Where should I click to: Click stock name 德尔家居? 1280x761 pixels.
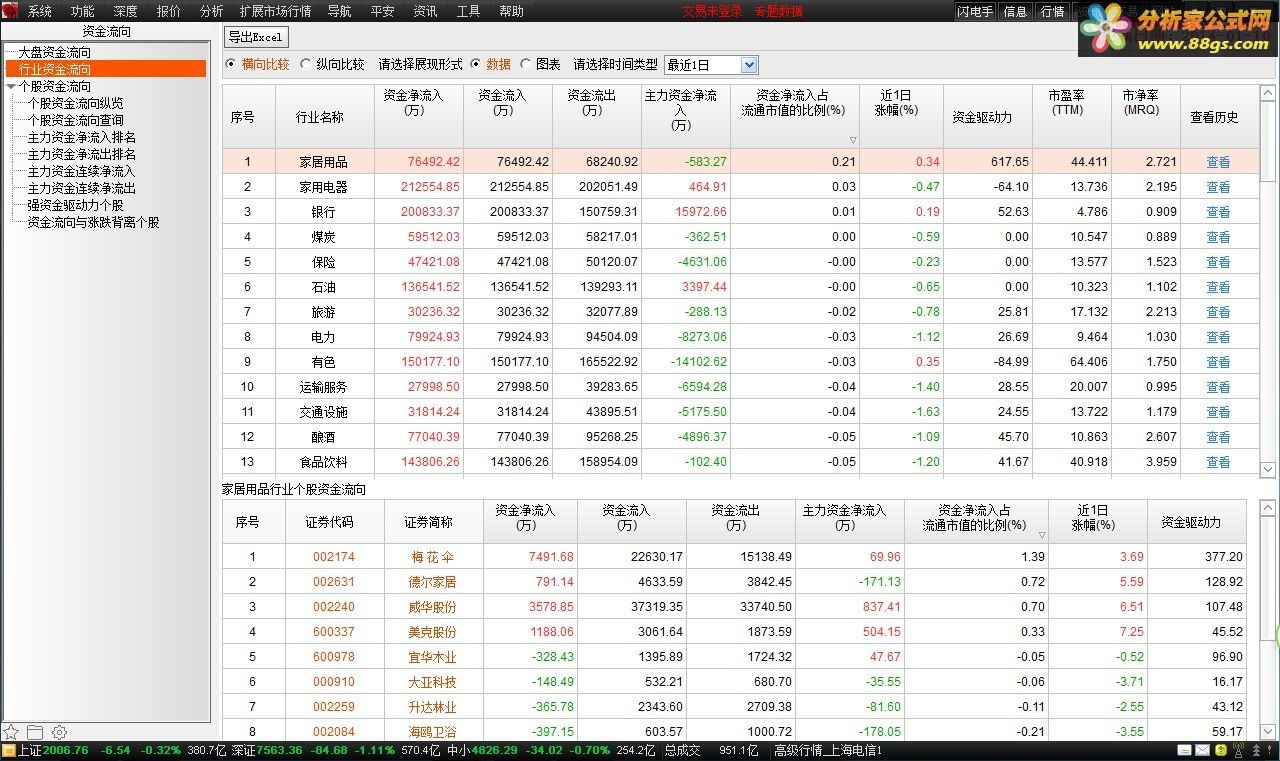(433, 582)
